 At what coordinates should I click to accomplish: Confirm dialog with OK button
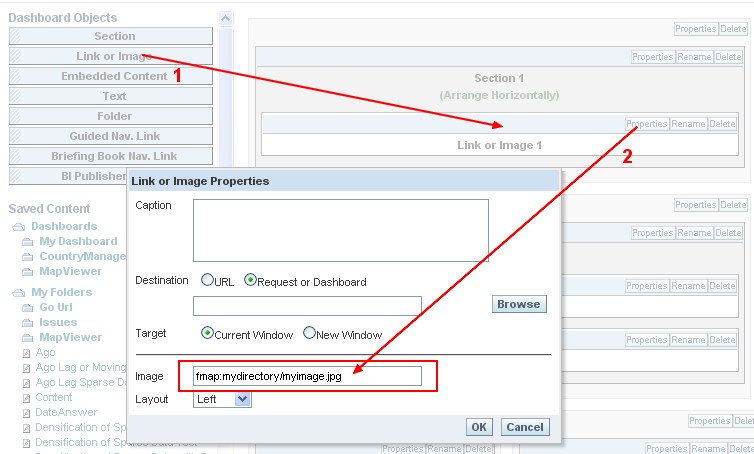click(x=479, y=427)
